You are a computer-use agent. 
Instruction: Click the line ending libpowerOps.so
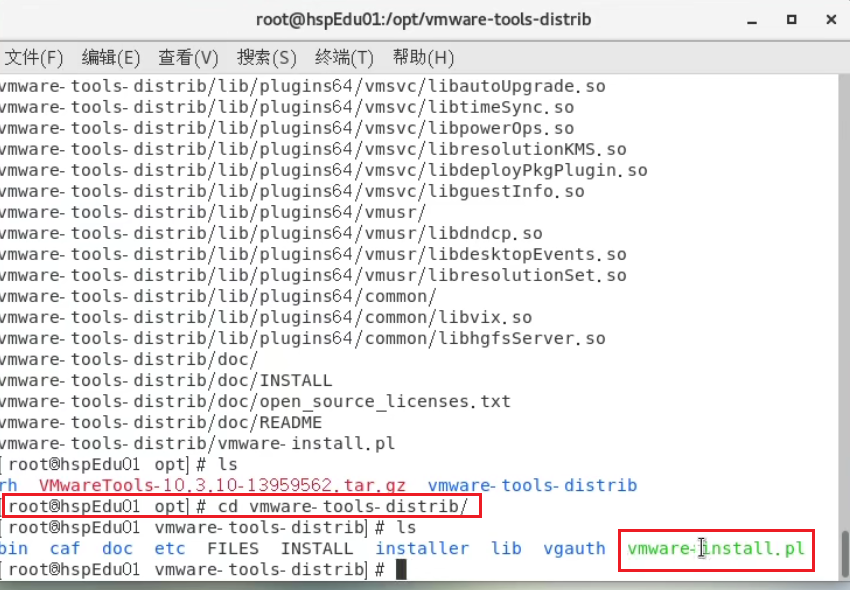287,129
